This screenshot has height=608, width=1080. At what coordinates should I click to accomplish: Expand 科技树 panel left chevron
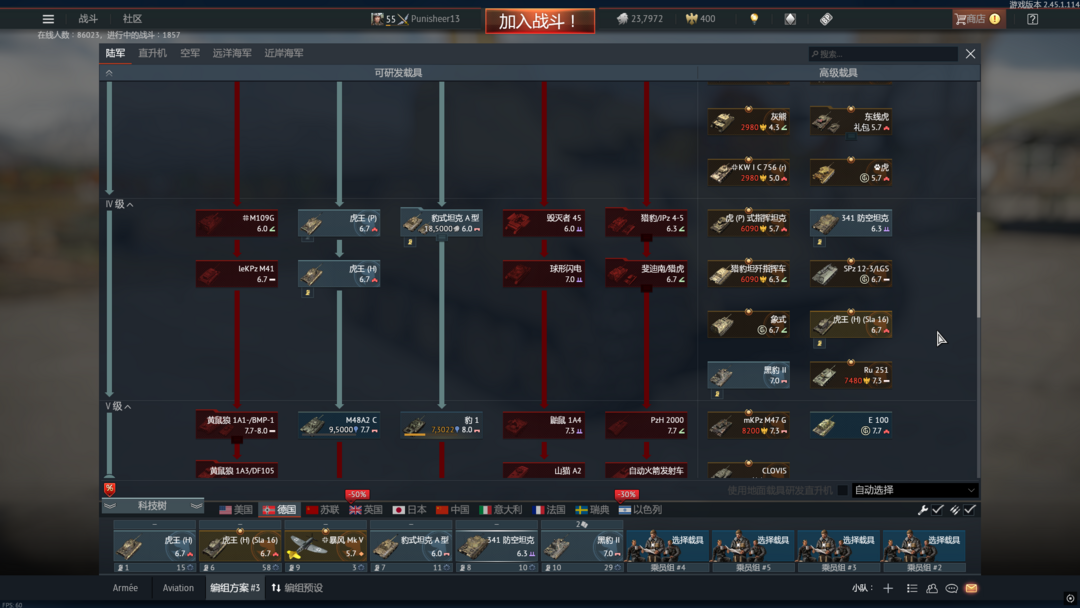coord(110,506)
